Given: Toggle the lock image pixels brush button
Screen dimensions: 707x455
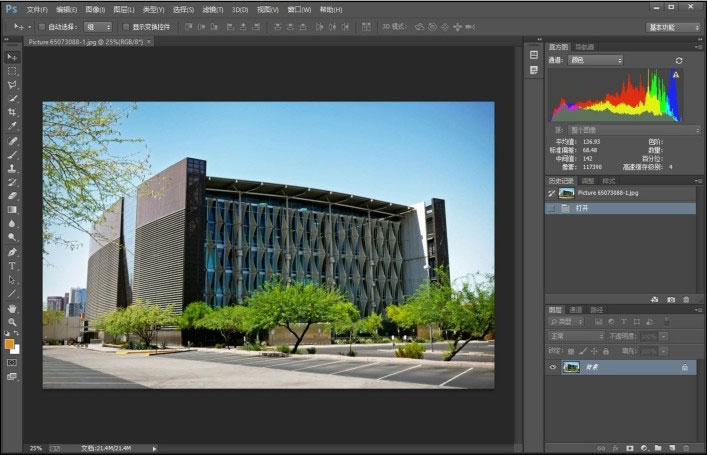Looking at the screenshot, I should (583, 351).
